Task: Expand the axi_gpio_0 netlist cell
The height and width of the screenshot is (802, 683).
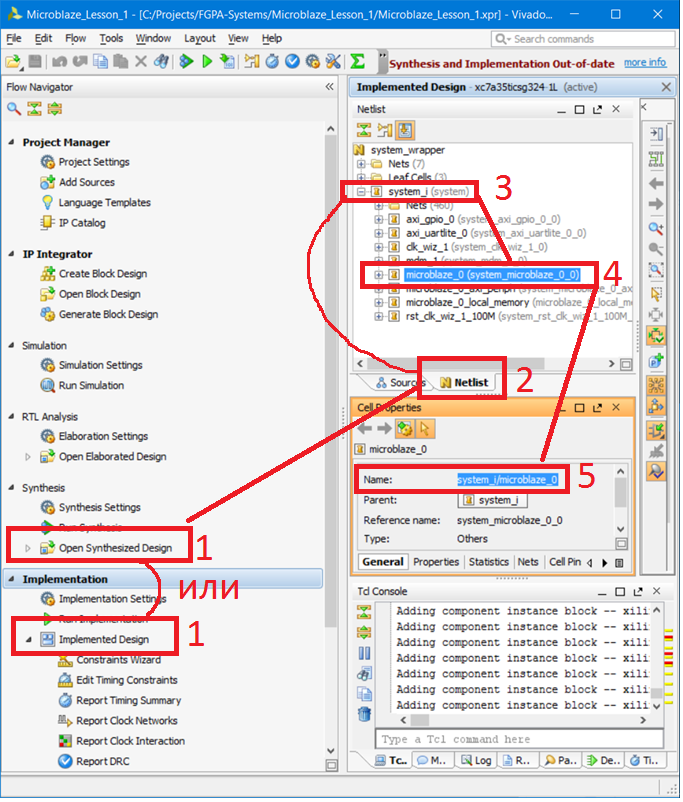Action: [379, 219]
